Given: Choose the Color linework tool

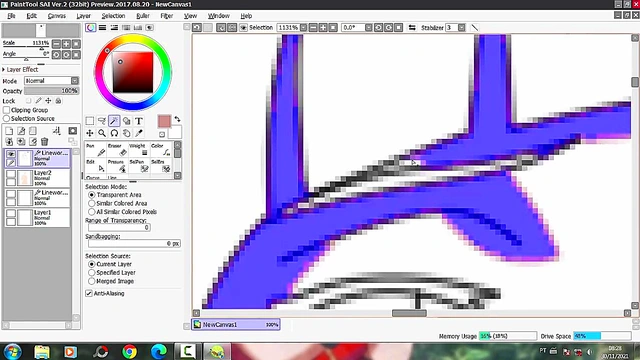Looking at the screenshot, I should click(x=160, y=150).
